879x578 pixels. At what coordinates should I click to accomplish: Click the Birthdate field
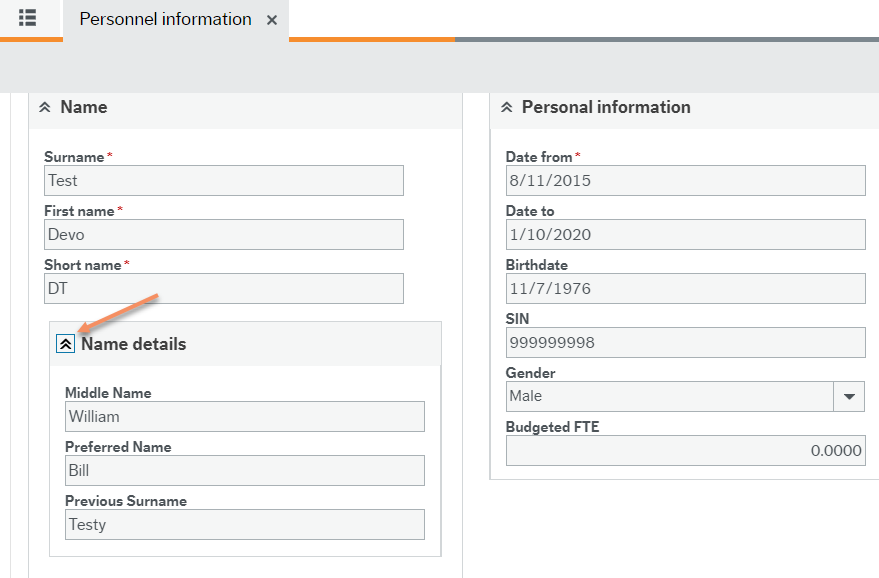(x=685, y=289)
